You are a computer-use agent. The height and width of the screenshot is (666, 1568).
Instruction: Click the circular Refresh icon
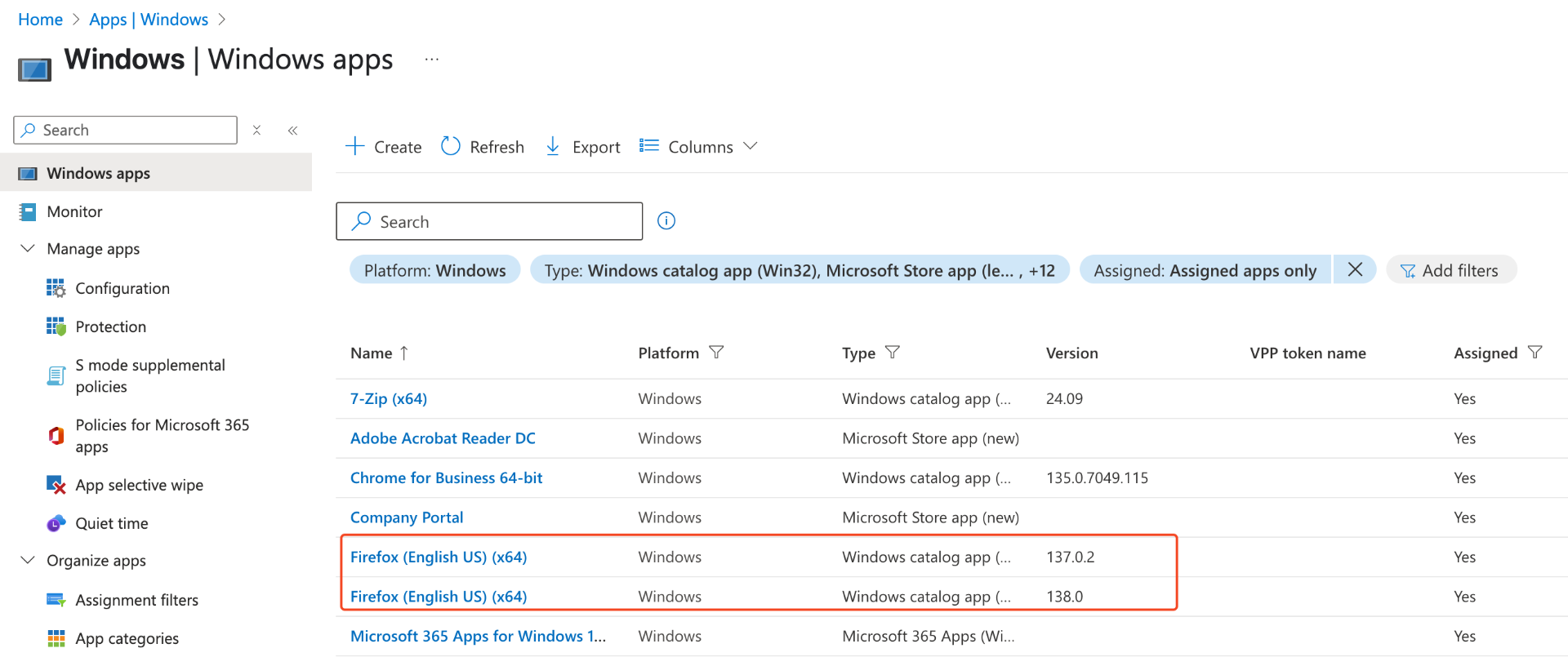point(451,146)
